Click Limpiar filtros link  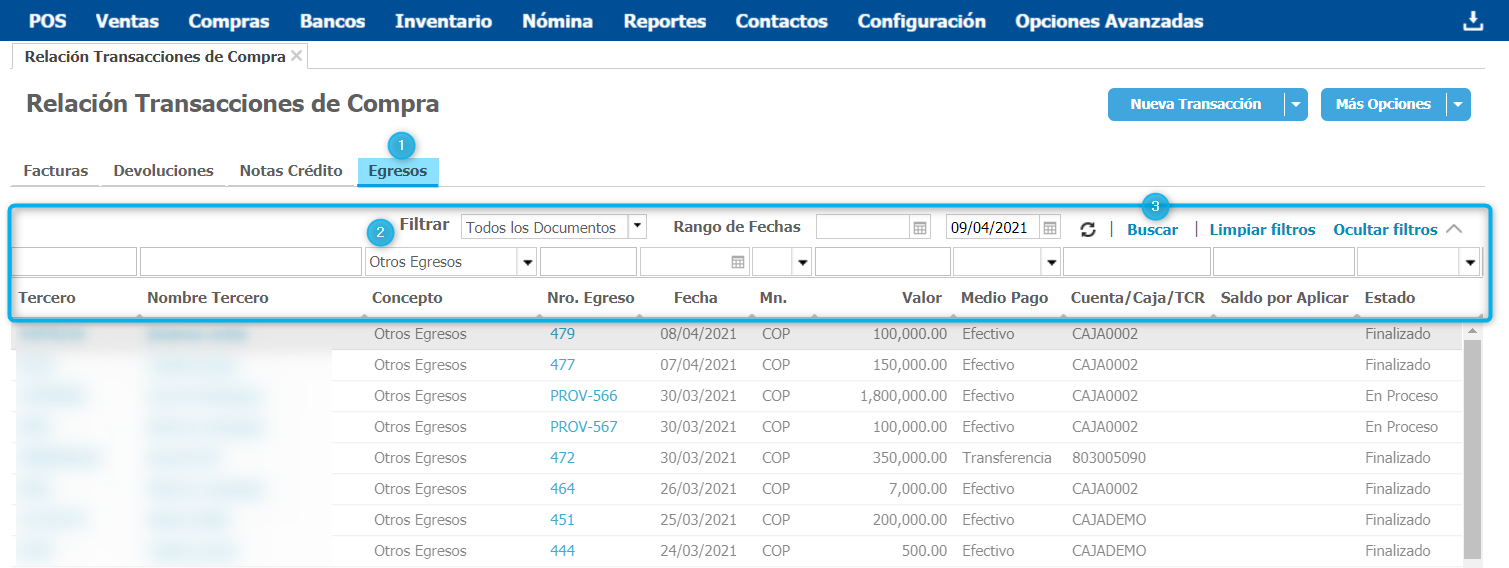click(x=1262, y=229)
